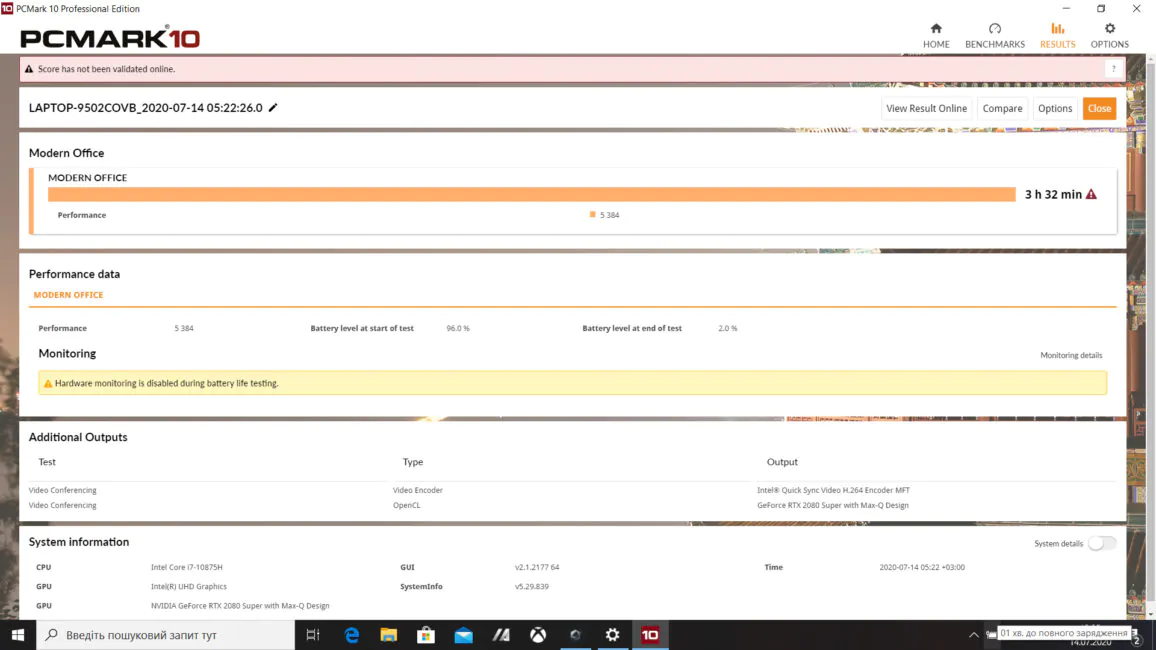Open the slanted-stripes app on taskbar
Image resolution: width=1156 pixels, height=650 pixels.
coord(501,635)
